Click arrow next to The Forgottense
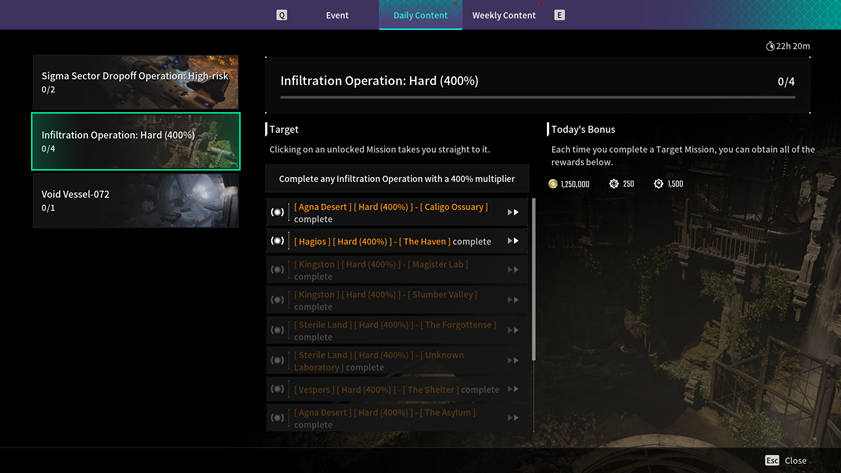Image resolution: width=841 pixels, height=473 pixels. click(513, 330)
